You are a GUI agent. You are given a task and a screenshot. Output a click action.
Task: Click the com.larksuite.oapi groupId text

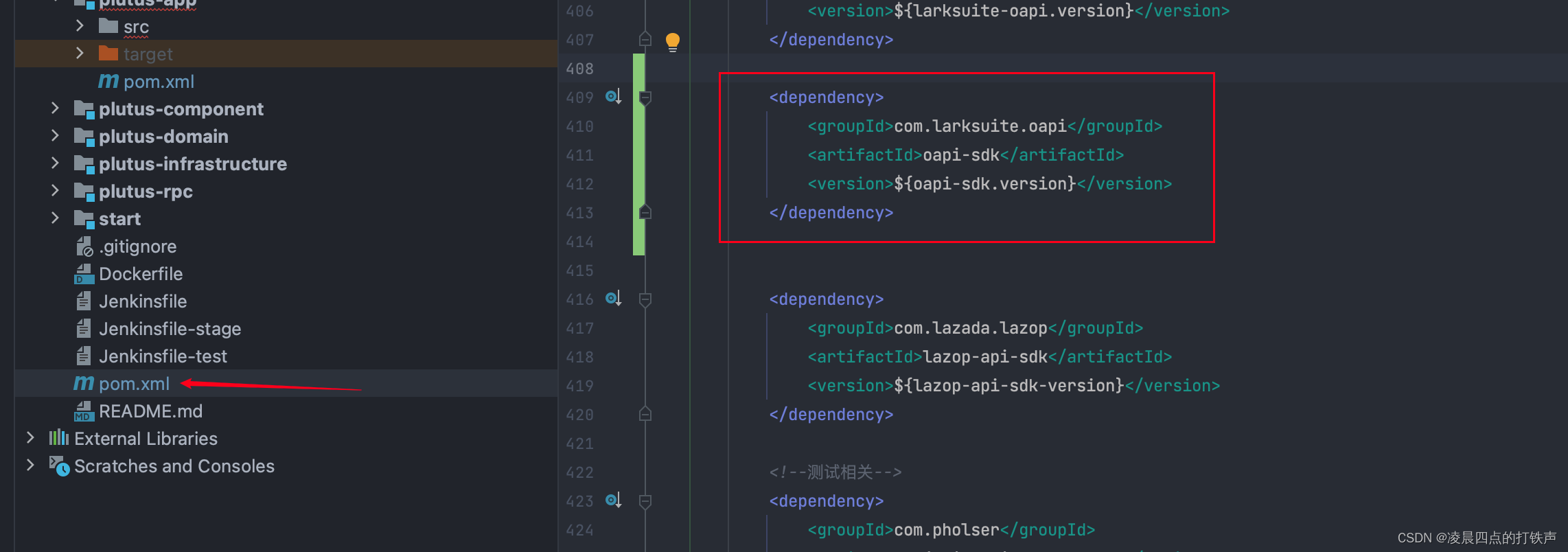[x=980, y=126]
